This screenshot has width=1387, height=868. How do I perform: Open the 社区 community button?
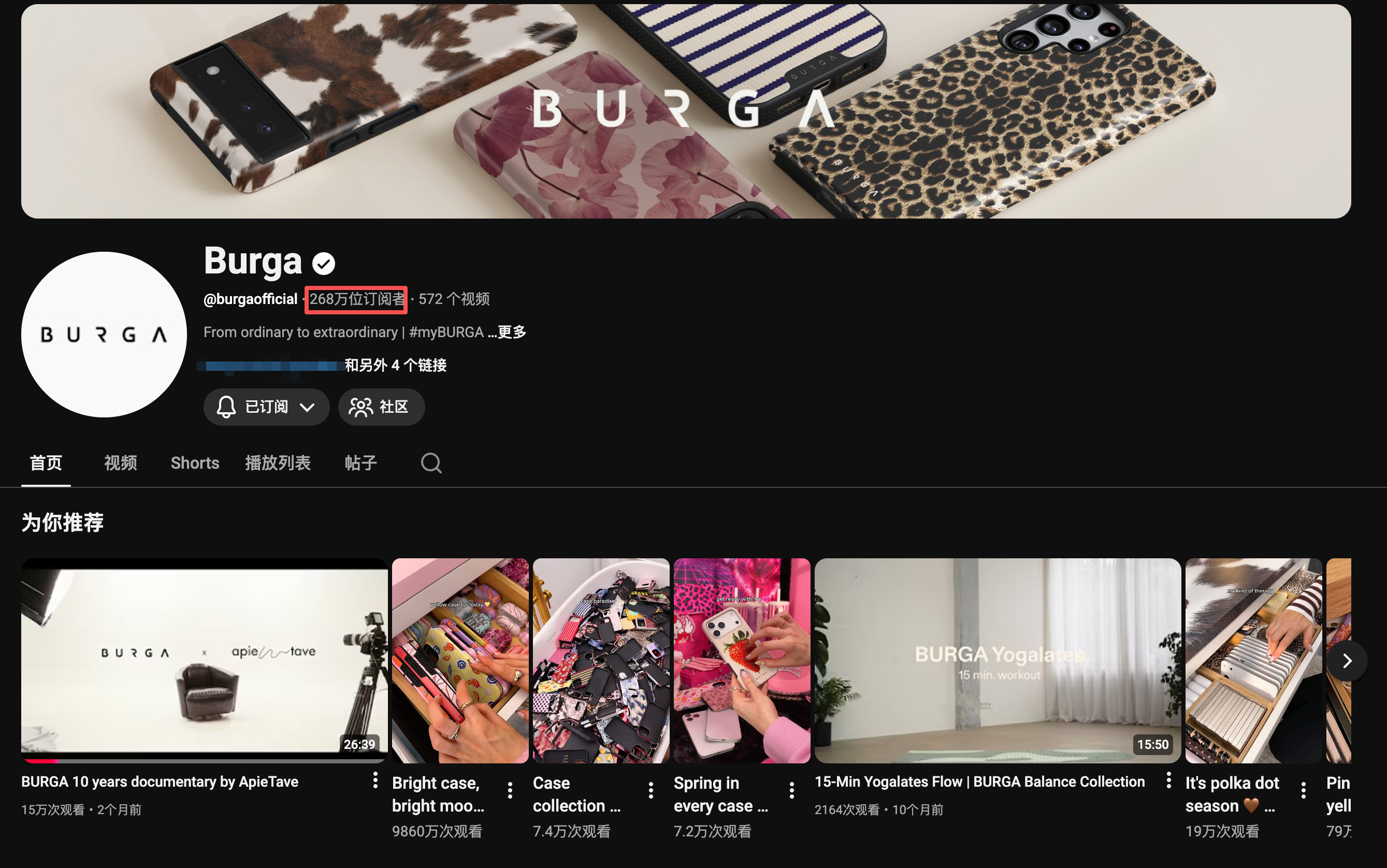[x=381, y=407]
